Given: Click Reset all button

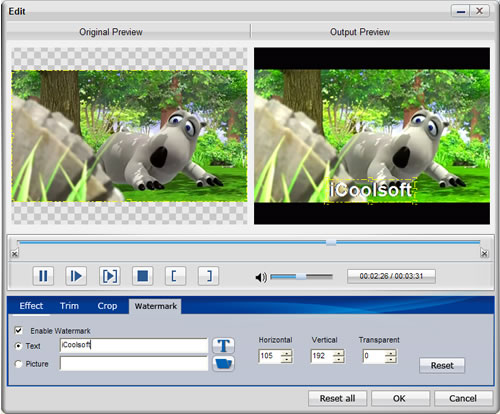Looking at the screenshot, I should pos(337,398).
